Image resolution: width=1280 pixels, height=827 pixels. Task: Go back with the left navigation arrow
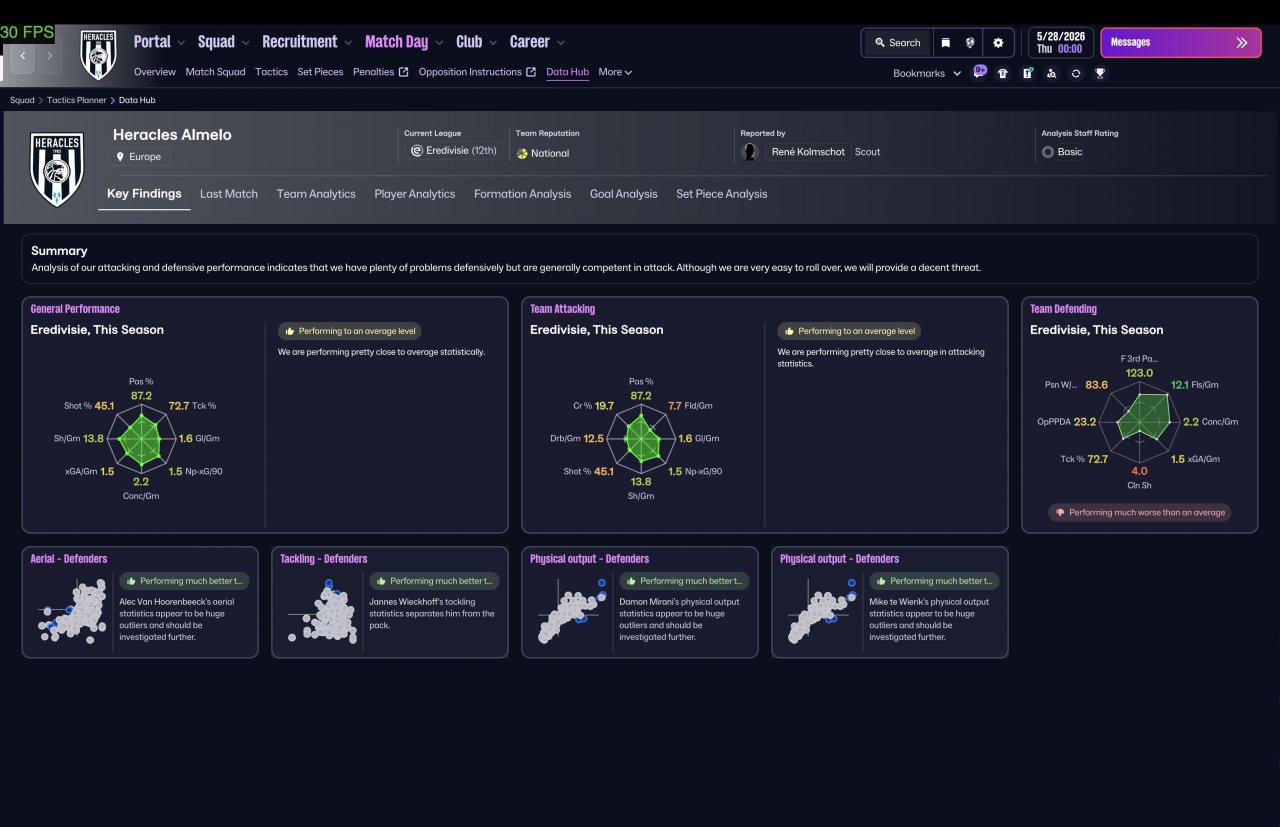click(22, 56)
